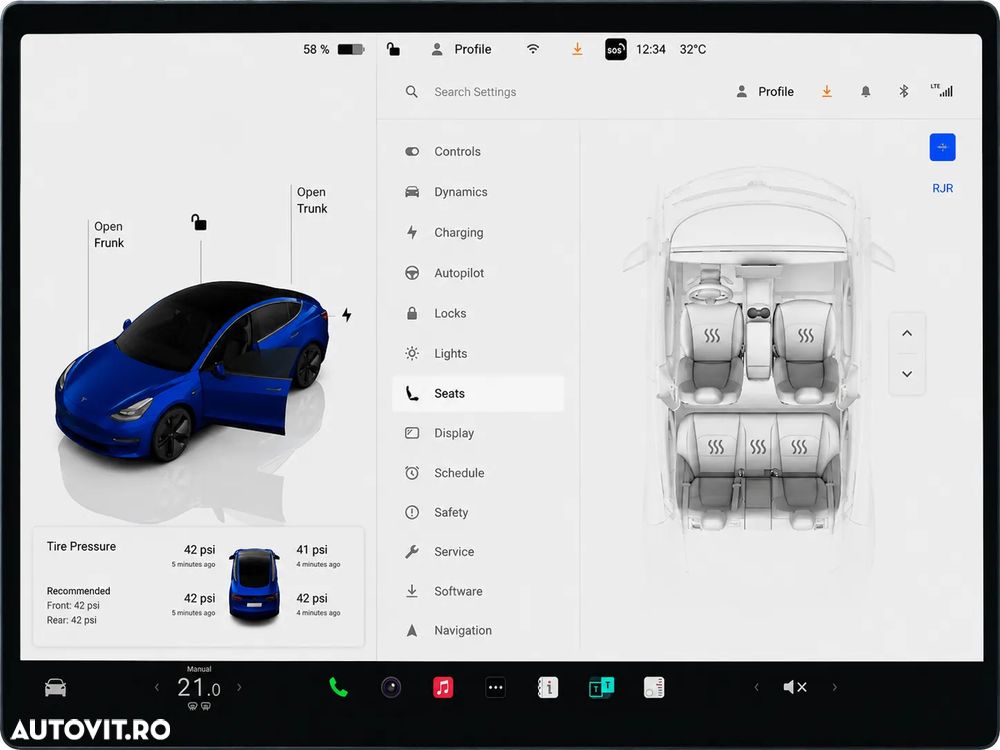Toggle rear left seat heater
This screenshot has width=1000, height=750.
click(716, 447)
